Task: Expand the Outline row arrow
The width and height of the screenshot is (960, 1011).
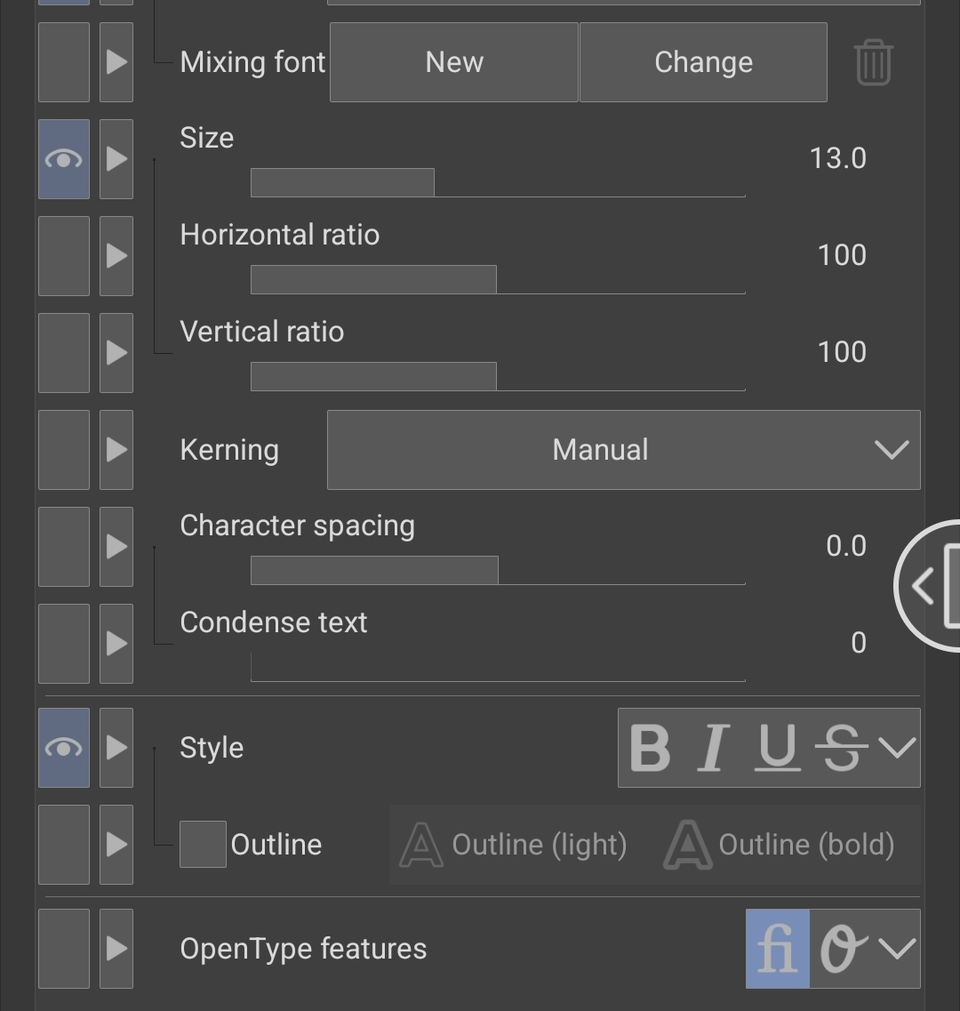Action: pos(117,845)
